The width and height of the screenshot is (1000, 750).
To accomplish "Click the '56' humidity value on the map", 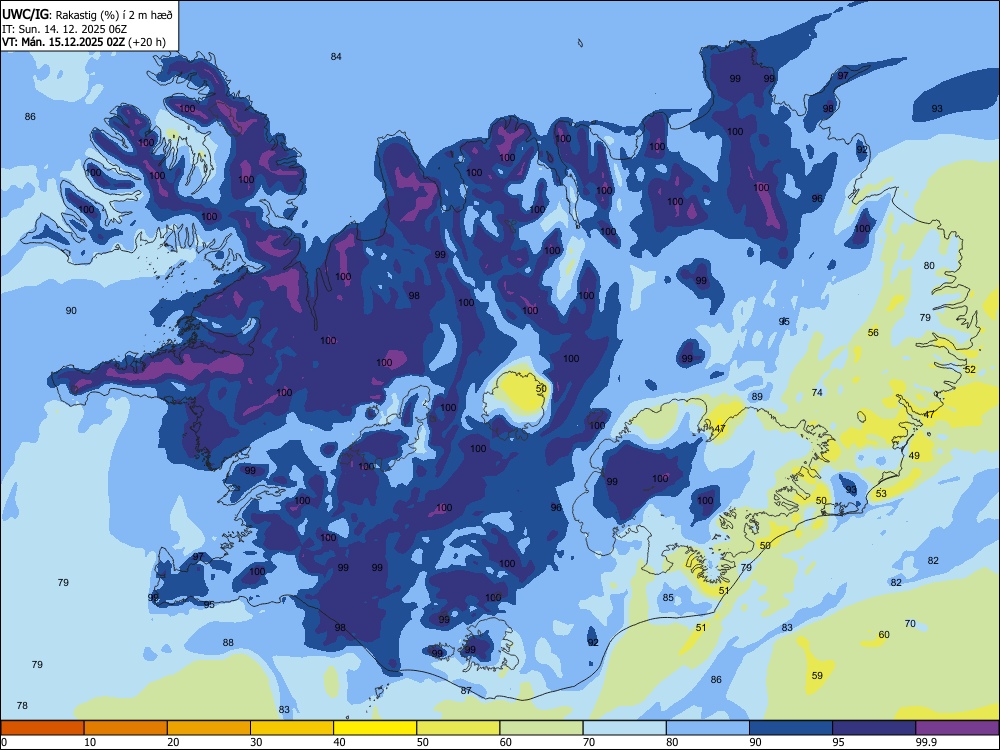I will coord(873,332).
